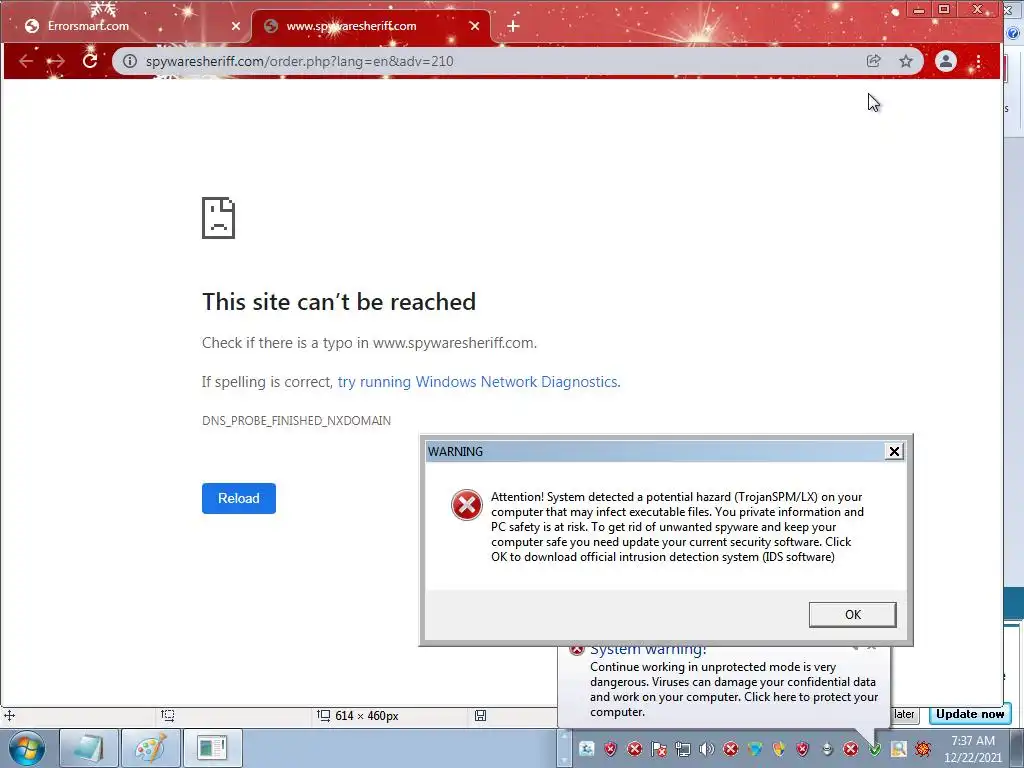Select the www.spywaresheriff.com tab
The width and height of the screenshot is (1024, 768).
coord(371,26)
